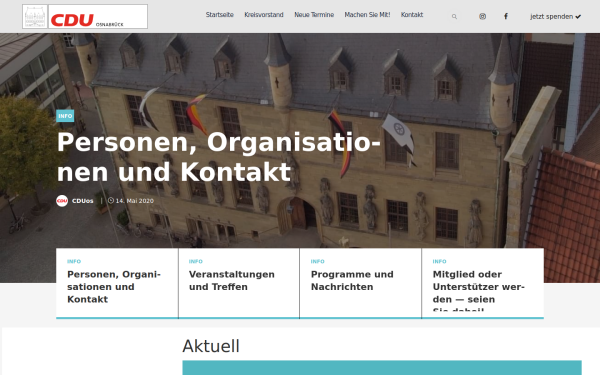This screenshot has height=375, width=600.
Task: Click INFO label on Mitglied card
Action: (440, 261)
